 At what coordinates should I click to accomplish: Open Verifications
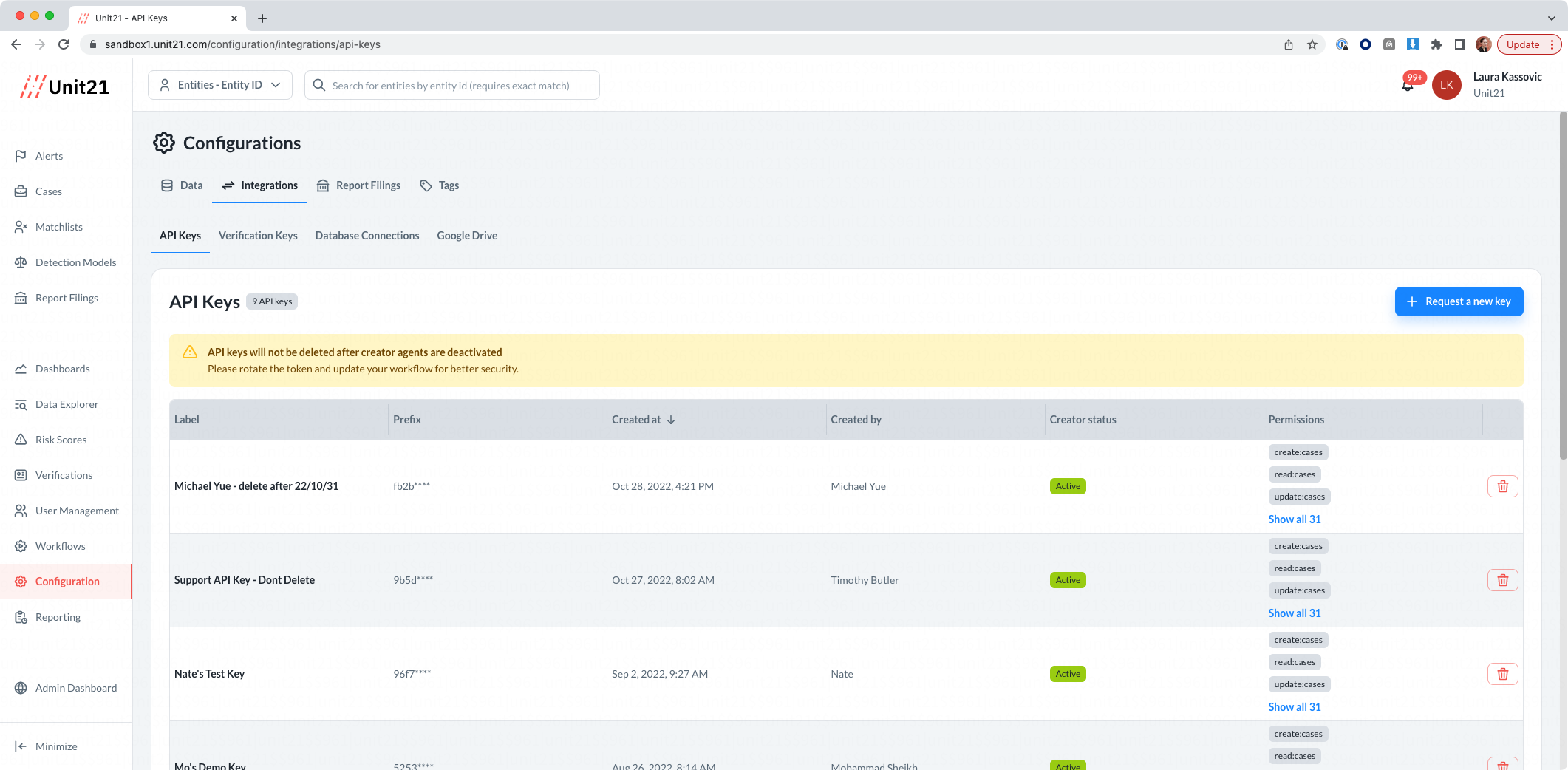coord(64,475)
